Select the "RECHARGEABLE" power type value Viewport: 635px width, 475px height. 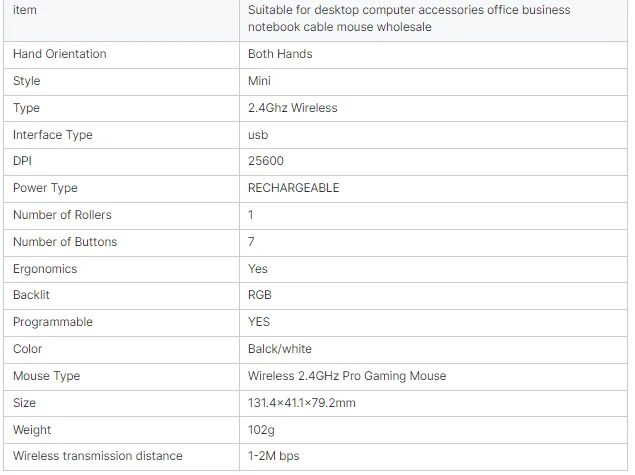point(294,188)
